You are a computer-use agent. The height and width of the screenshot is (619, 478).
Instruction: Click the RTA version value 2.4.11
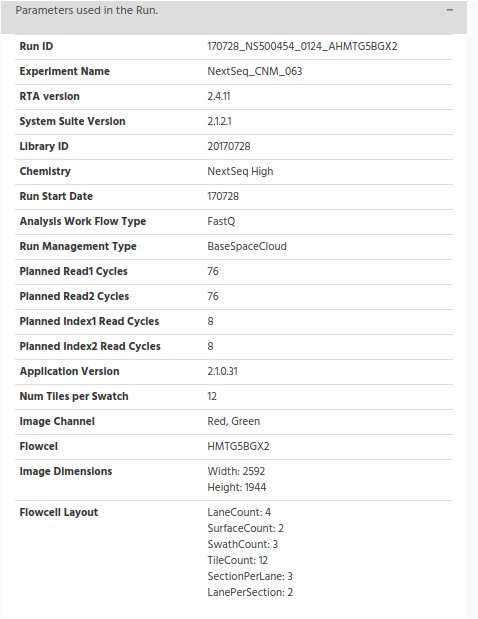click(x=219, y=96)
